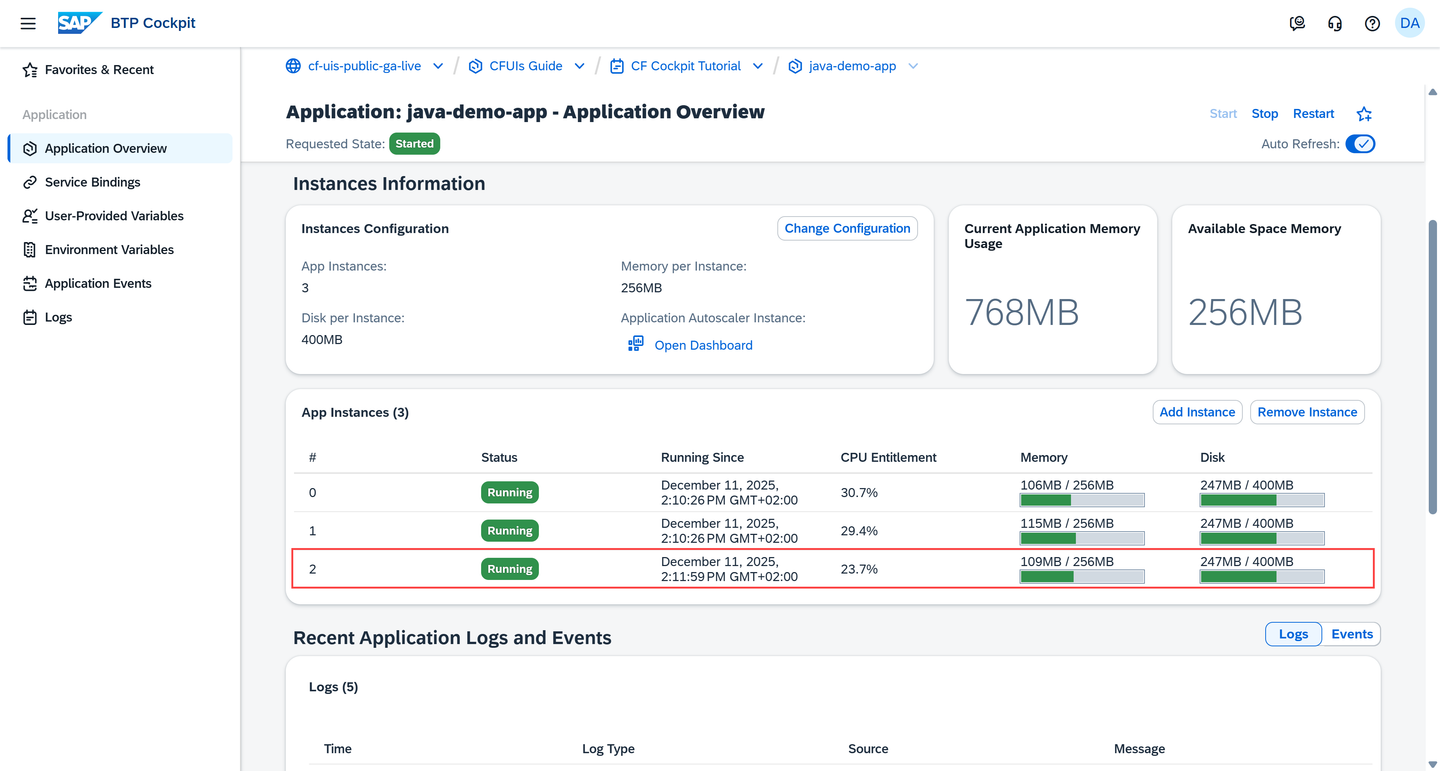Viewport: 1440px width, 771px height.
Task: Click the Logs clipboard icon
Action: tap(30, 317)
